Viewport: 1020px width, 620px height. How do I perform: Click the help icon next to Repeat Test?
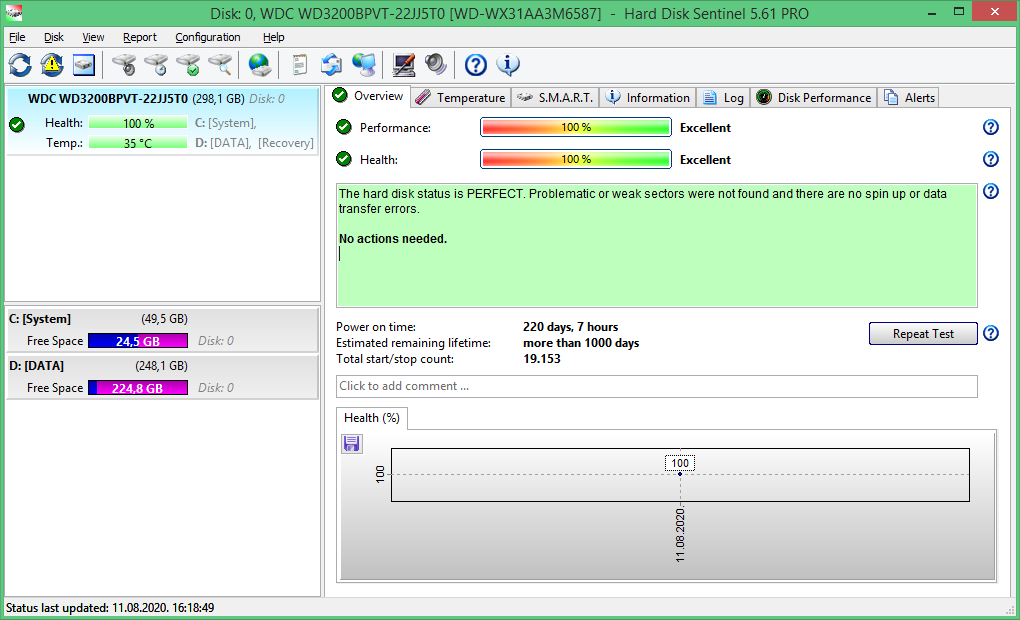pyautogui.click(x=991, y=334)
